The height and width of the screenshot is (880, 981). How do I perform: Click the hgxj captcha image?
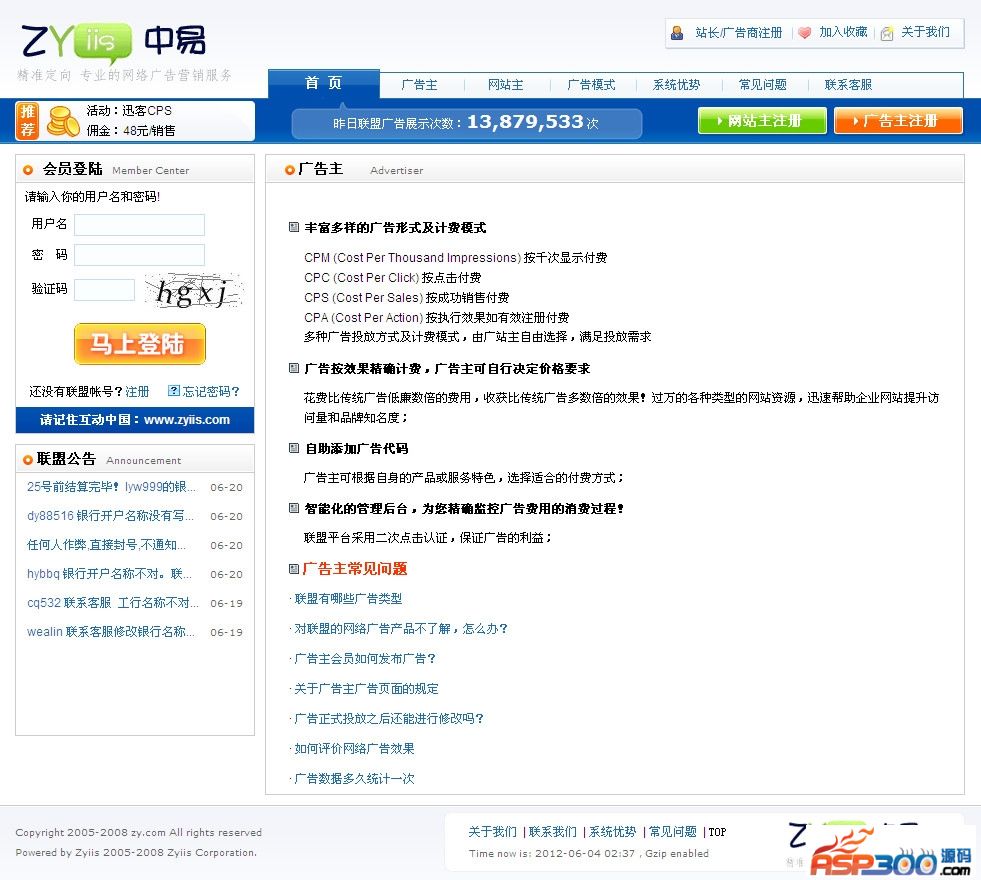(x=193, y=290)
